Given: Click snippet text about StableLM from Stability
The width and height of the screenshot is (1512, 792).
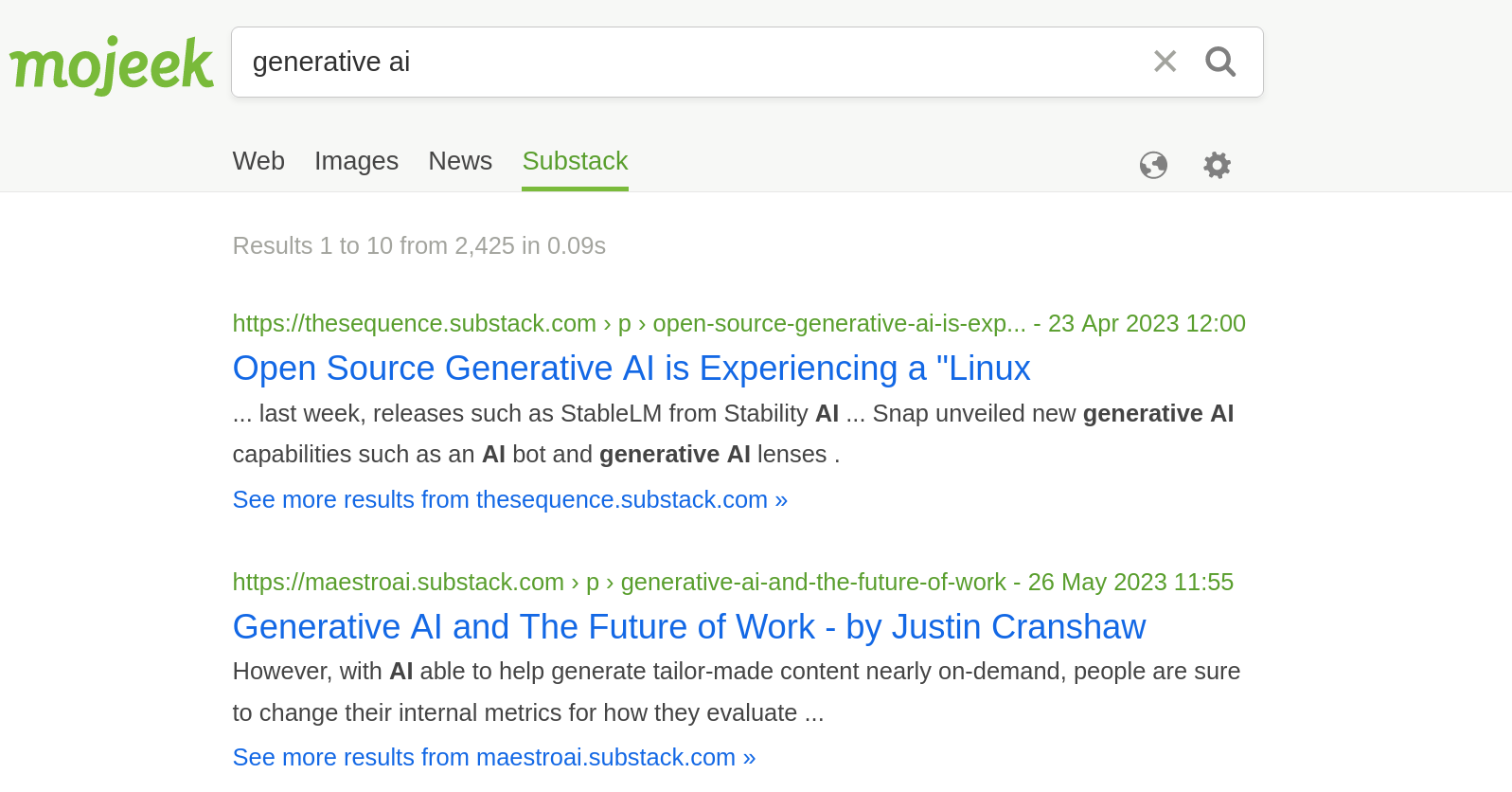Looking at the screenshot, I should tap(733, 434).
